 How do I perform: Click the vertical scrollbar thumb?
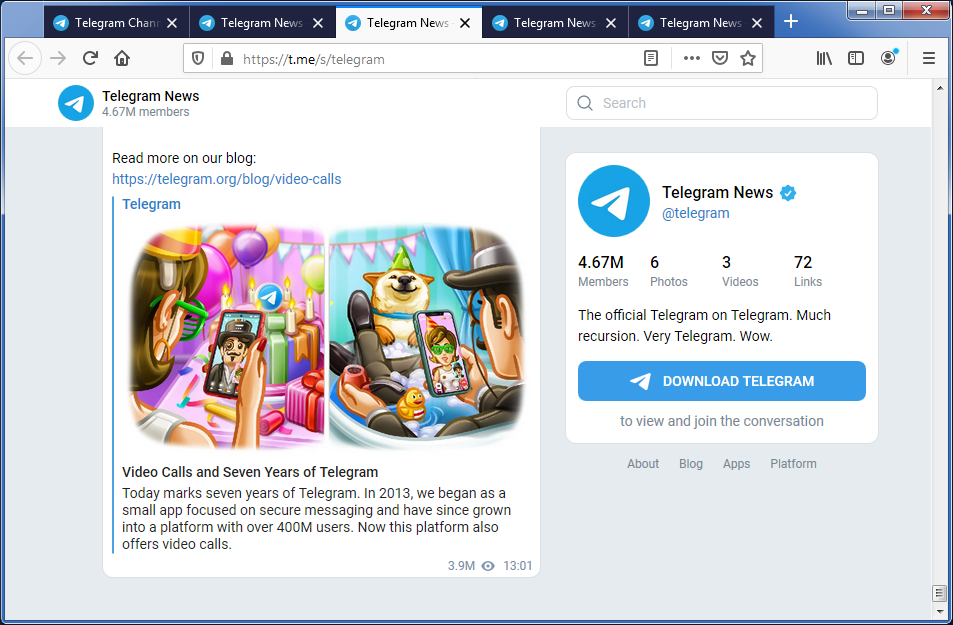940,593
